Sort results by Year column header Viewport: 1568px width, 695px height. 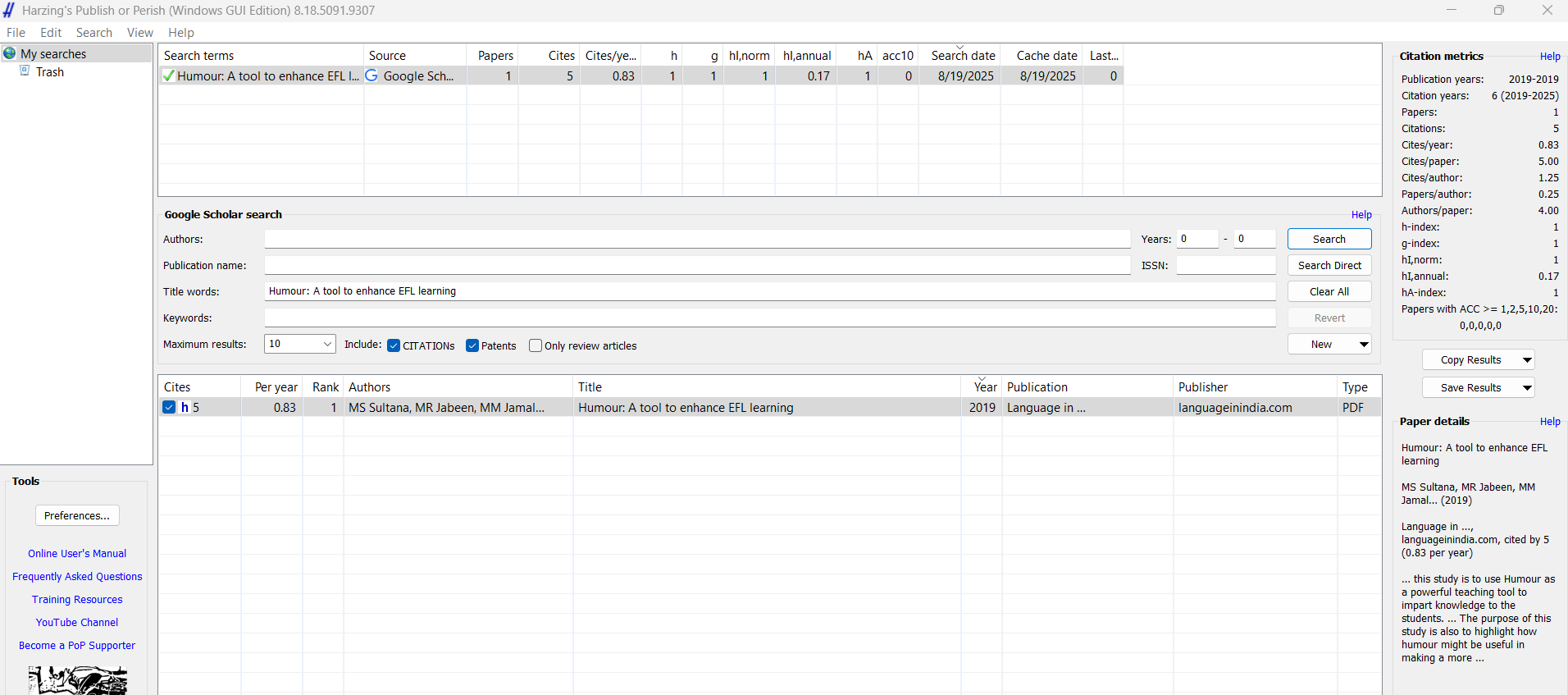click(982, 387)
